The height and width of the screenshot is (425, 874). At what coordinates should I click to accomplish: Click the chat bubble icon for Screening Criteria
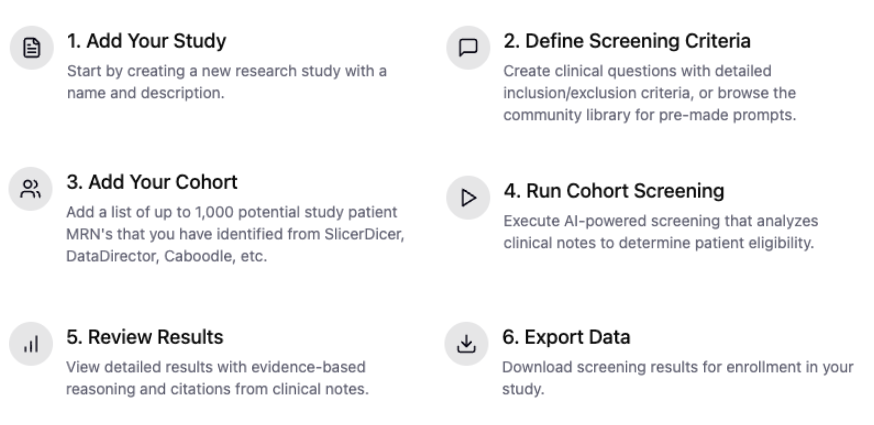point(468,47)
